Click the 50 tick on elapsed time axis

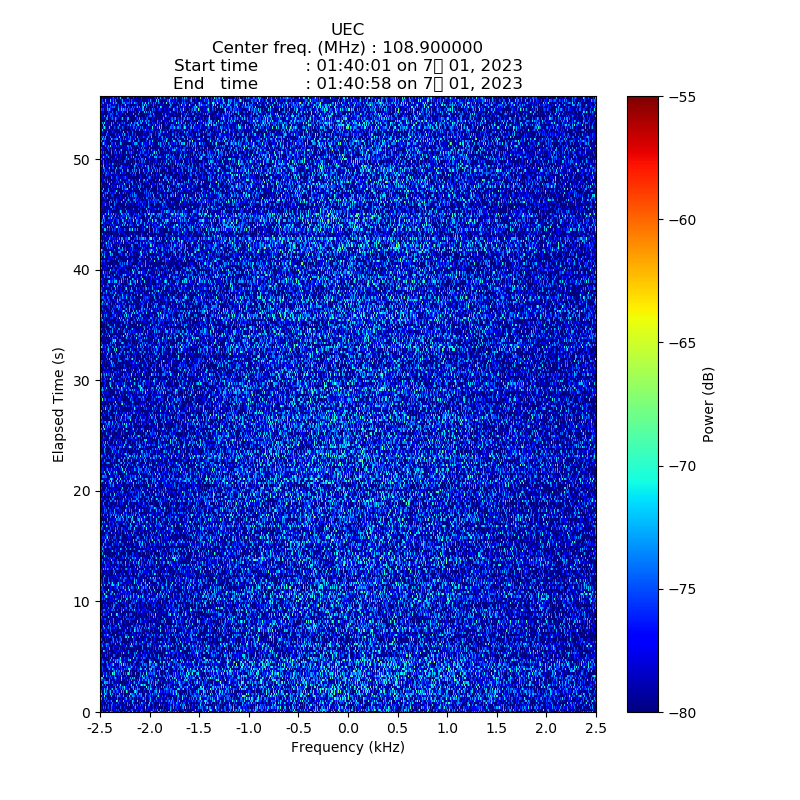tap(81, 160)
